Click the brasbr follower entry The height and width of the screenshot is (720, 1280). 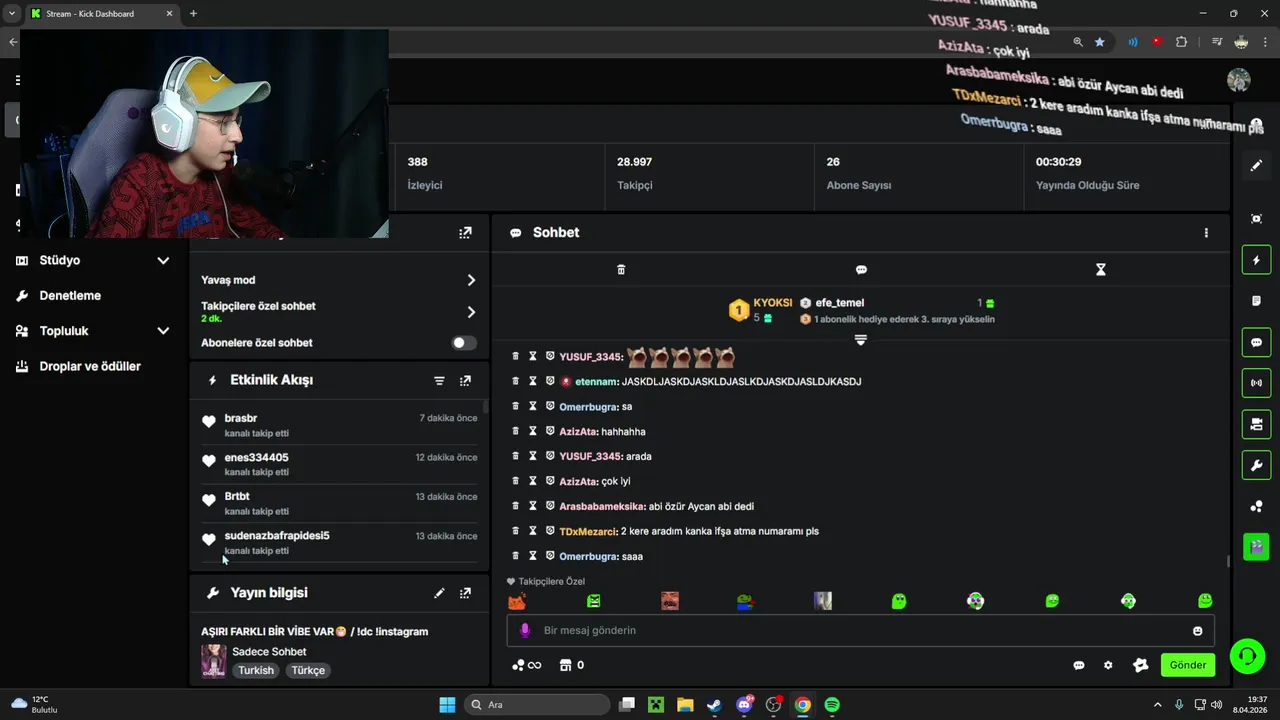[339, 425]
